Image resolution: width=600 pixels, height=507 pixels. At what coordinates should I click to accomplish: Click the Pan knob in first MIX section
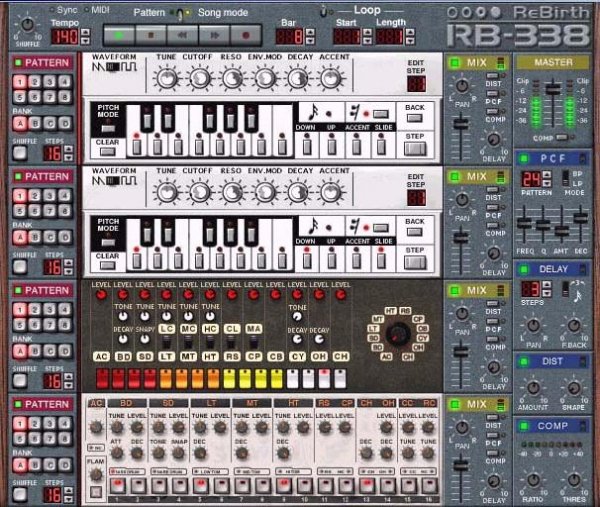click(x=462, y=86)
